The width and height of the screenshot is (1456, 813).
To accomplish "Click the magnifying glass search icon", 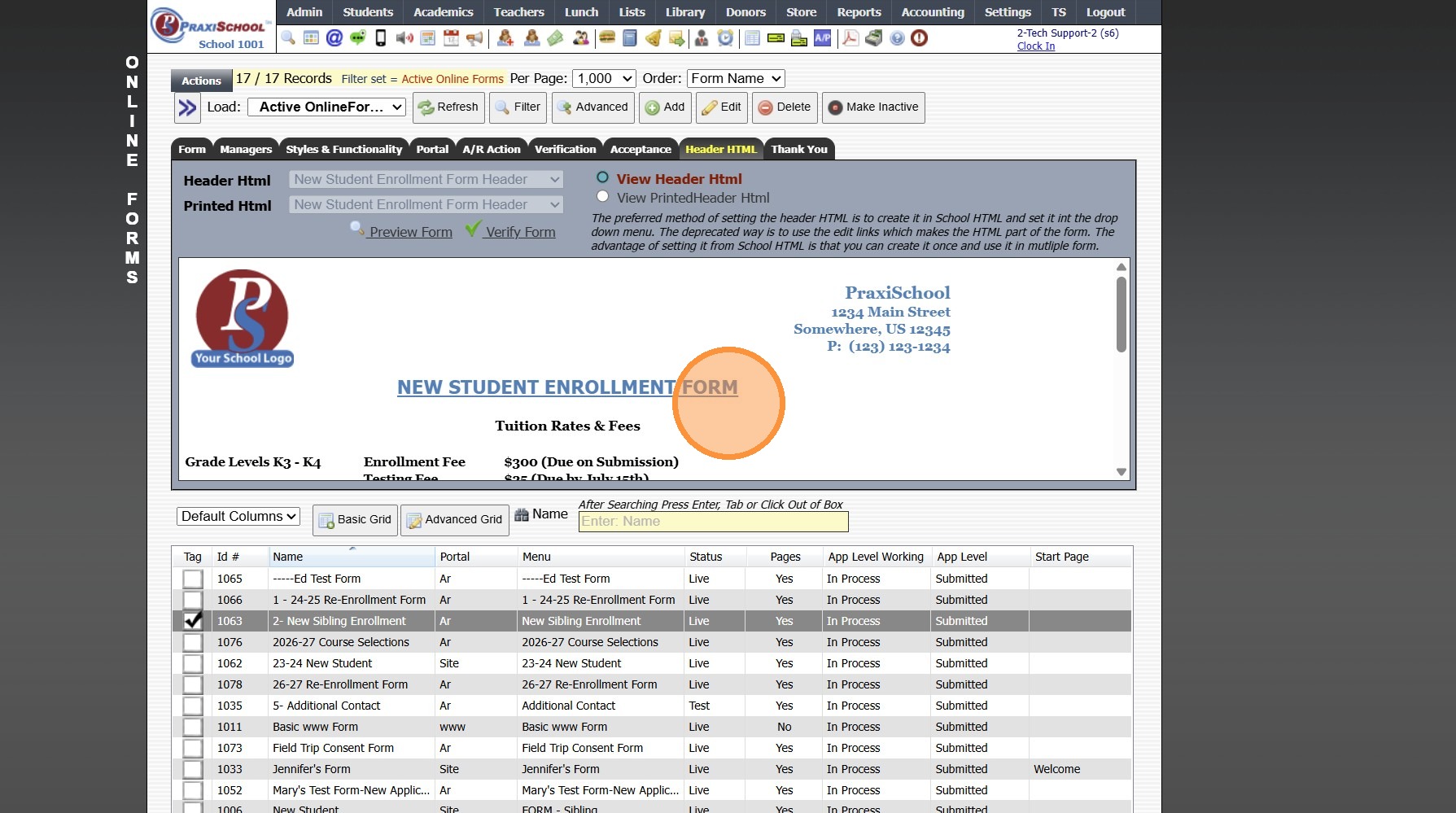I will [x=288, y=38].
